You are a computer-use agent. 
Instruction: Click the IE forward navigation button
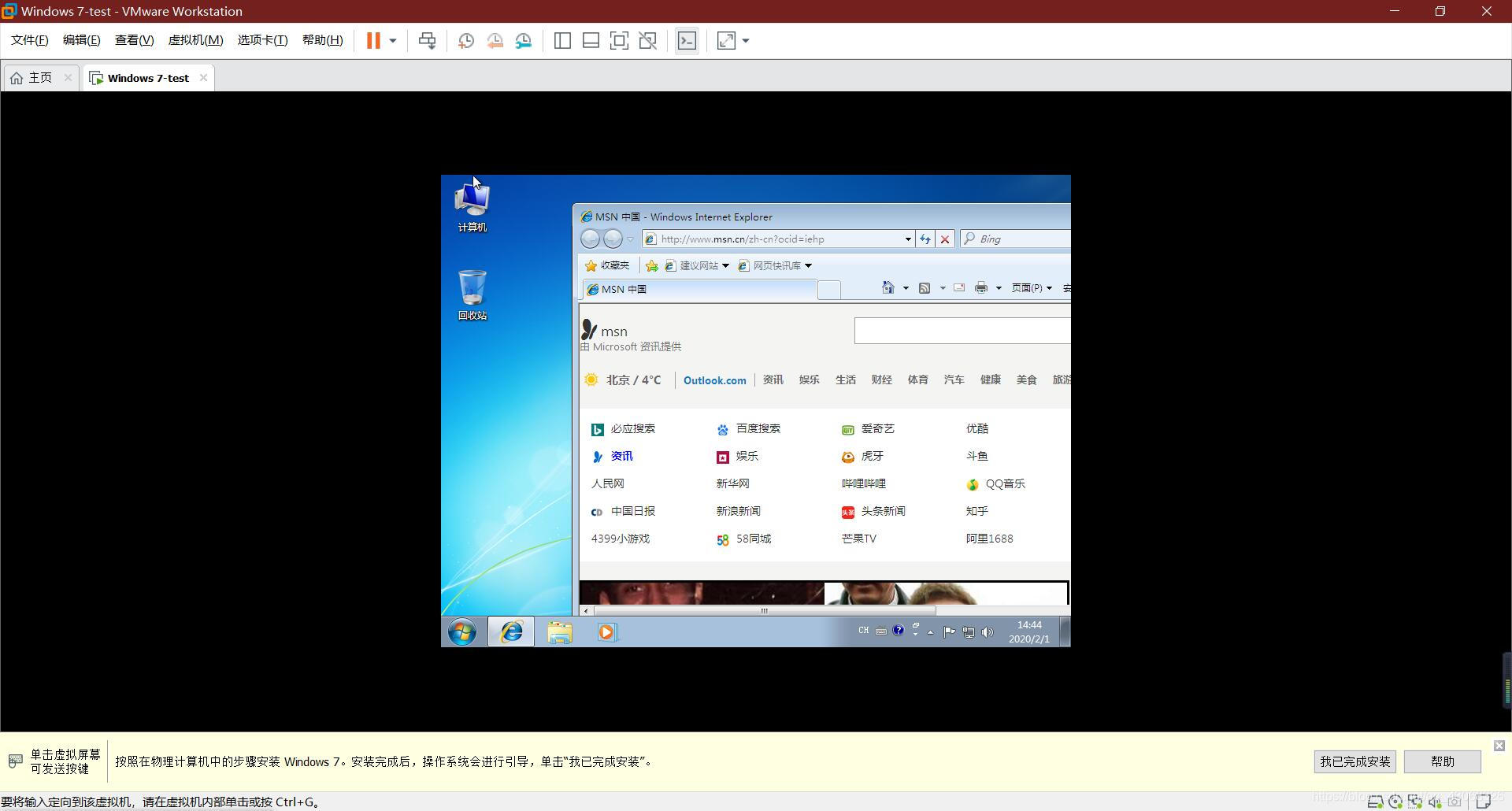613,239
